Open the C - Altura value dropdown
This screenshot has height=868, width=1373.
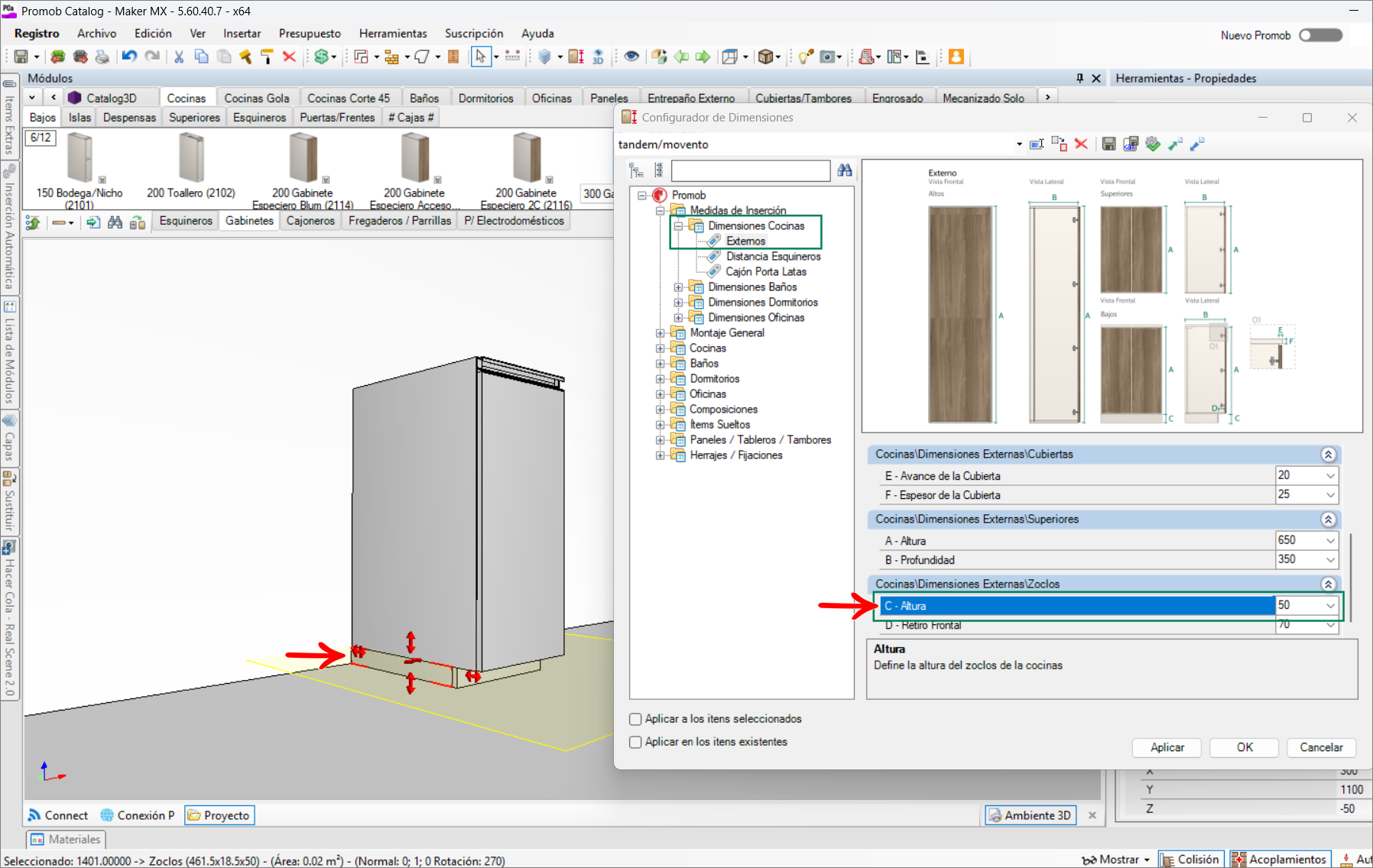(x=1330, y=606)
